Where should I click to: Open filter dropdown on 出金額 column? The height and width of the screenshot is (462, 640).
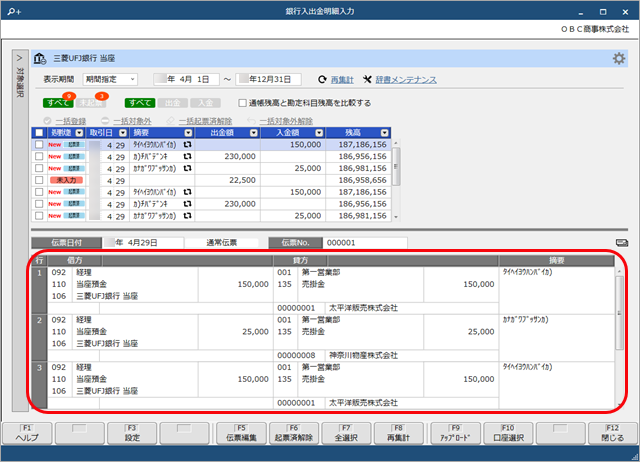(x=254, y=133)
